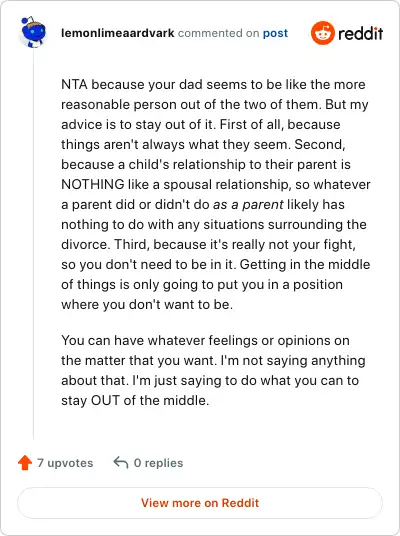Click the curved reply arrow icon
Image resolution: width=400 pixels, height=536 pixels.
pyautogui.click(x=121, y=462)
